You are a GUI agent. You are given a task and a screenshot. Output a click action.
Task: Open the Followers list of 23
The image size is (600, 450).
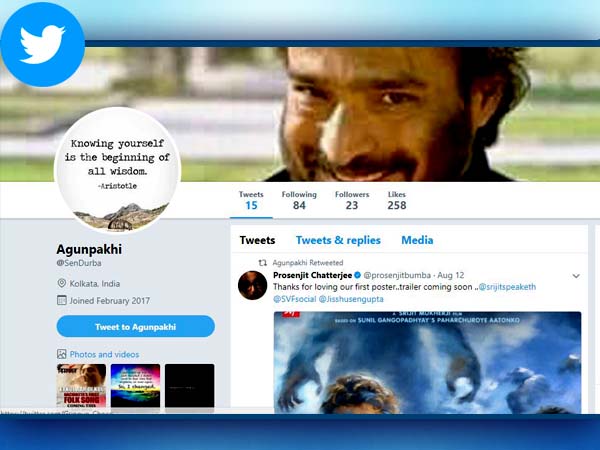pyautogui.click(x=352, y=200)
